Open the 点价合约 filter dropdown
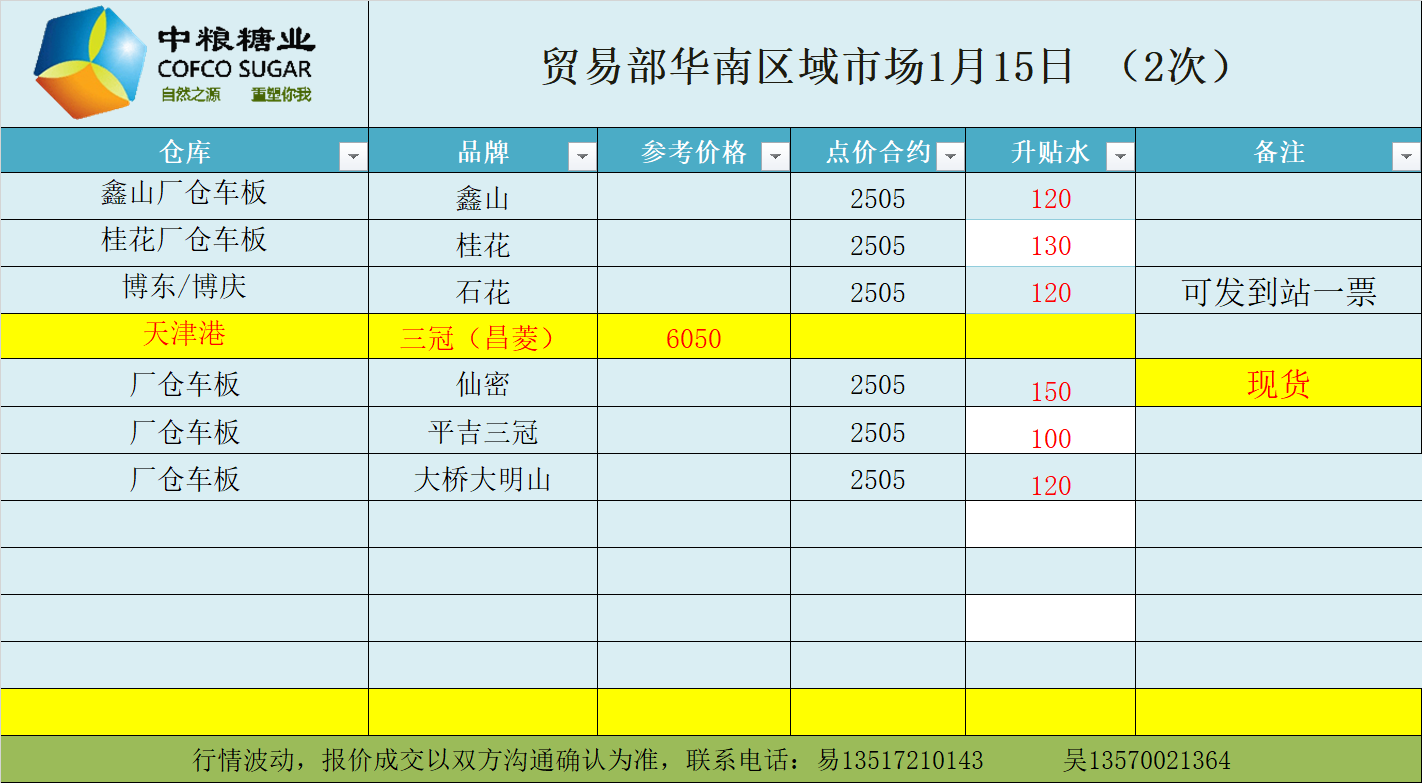 950,156
